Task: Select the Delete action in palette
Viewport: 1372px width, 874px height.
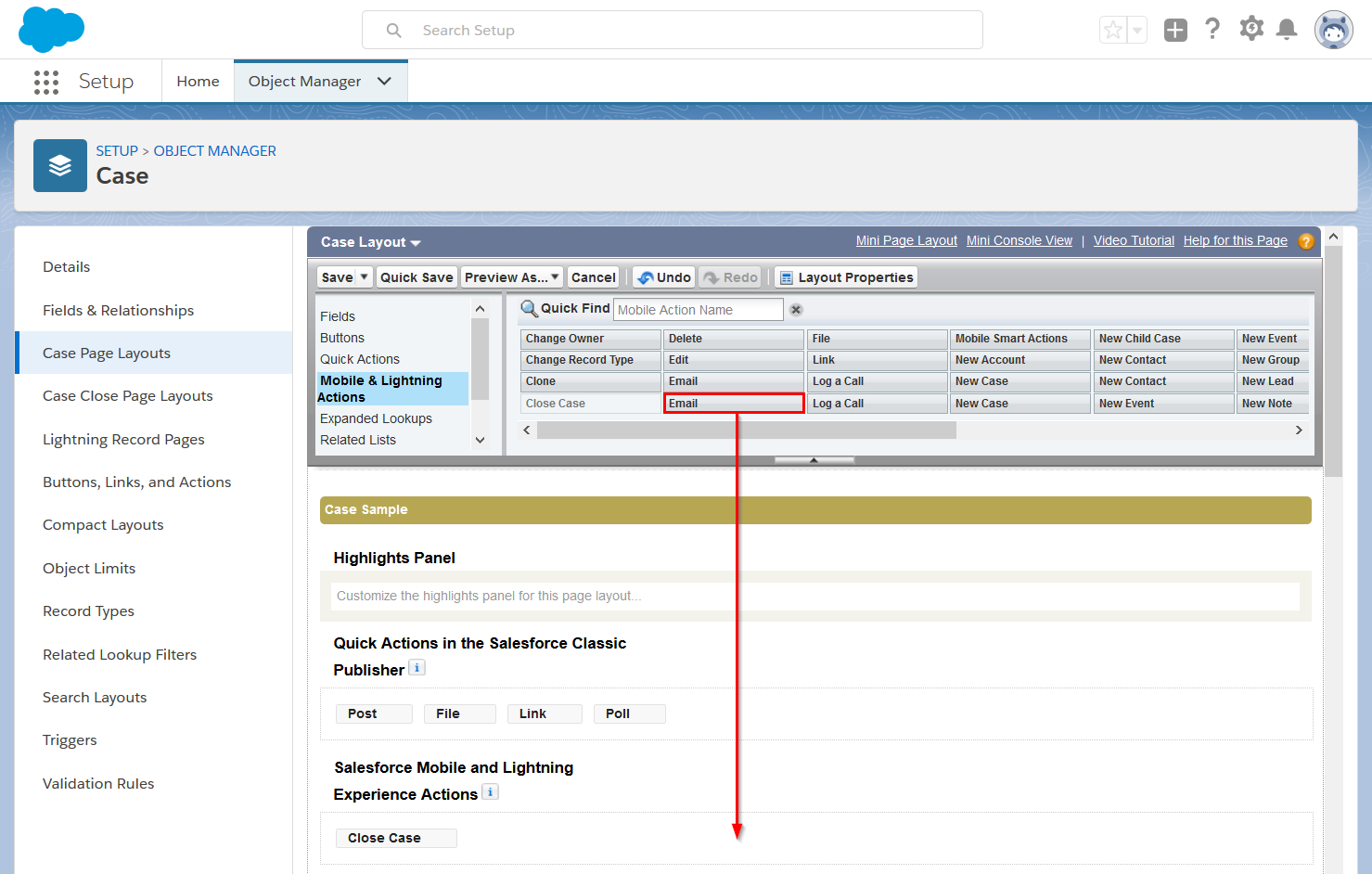Action: point(734,339)
